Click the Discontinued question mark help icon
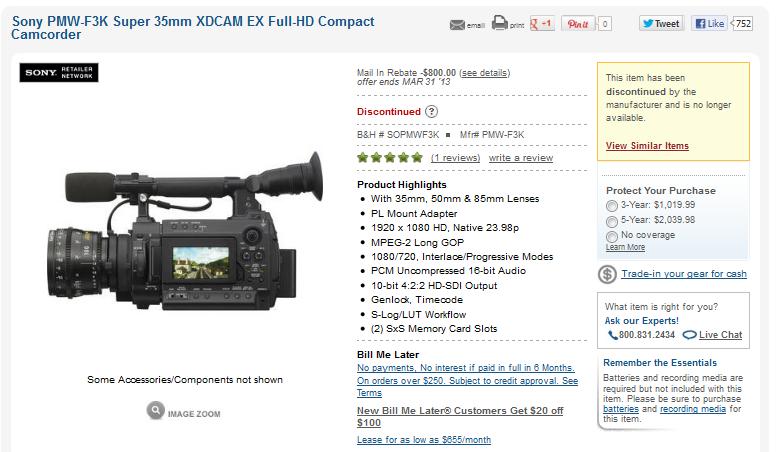 tap(431, 111)
